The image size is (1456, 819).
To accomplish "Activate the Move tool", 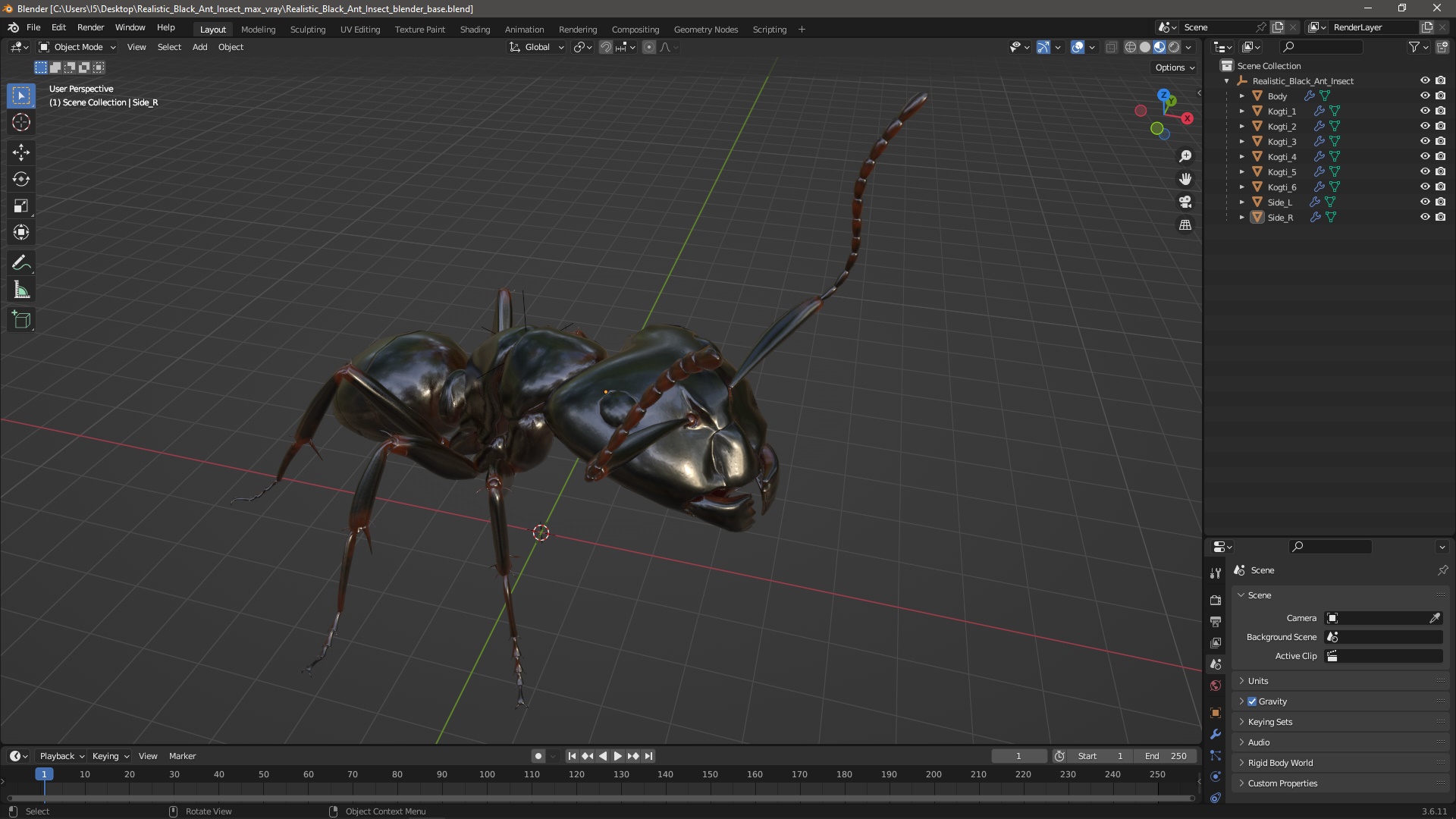I will point(21,152).
